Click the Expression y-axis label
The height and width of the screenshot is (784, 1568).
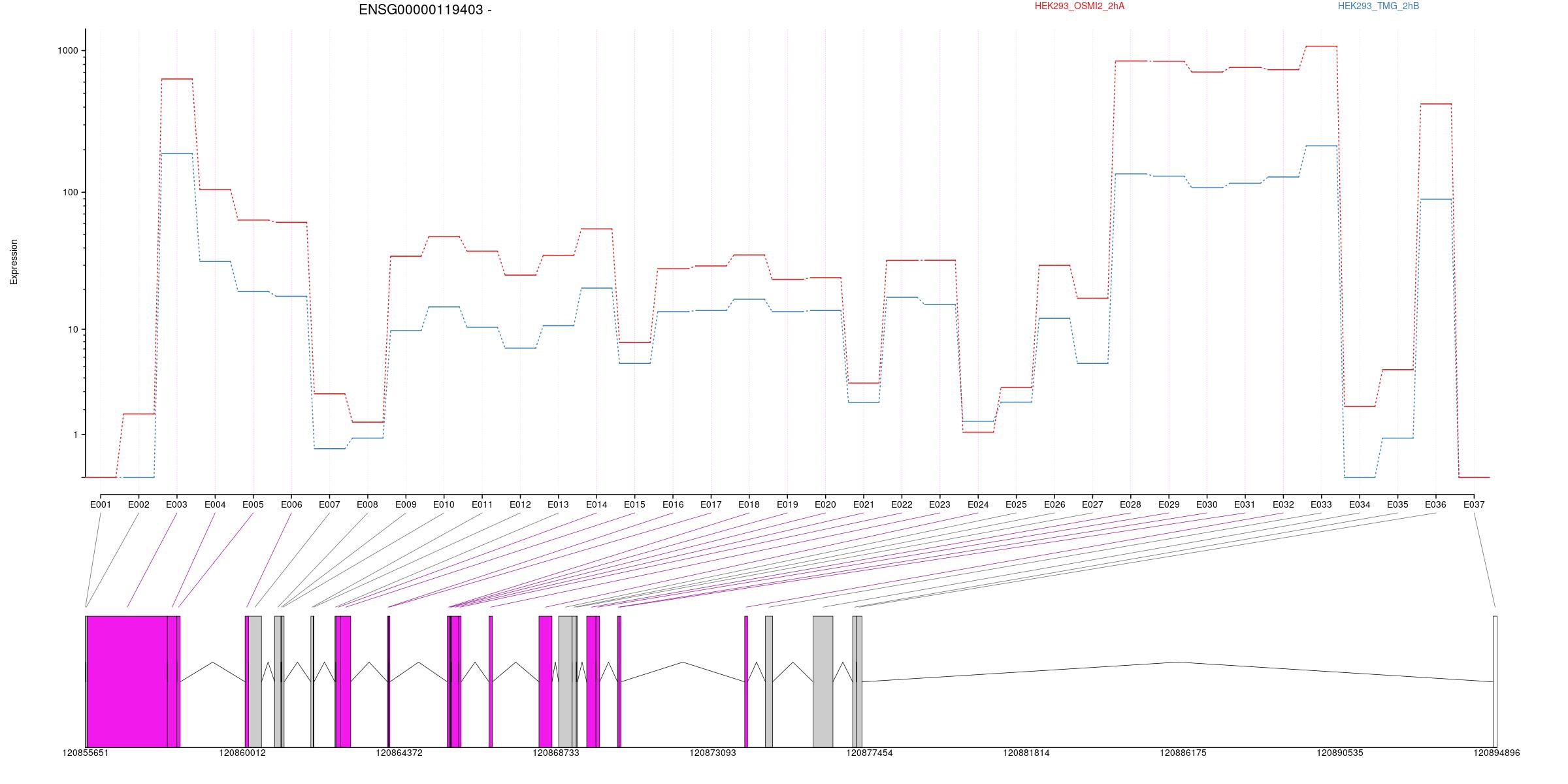14,262
